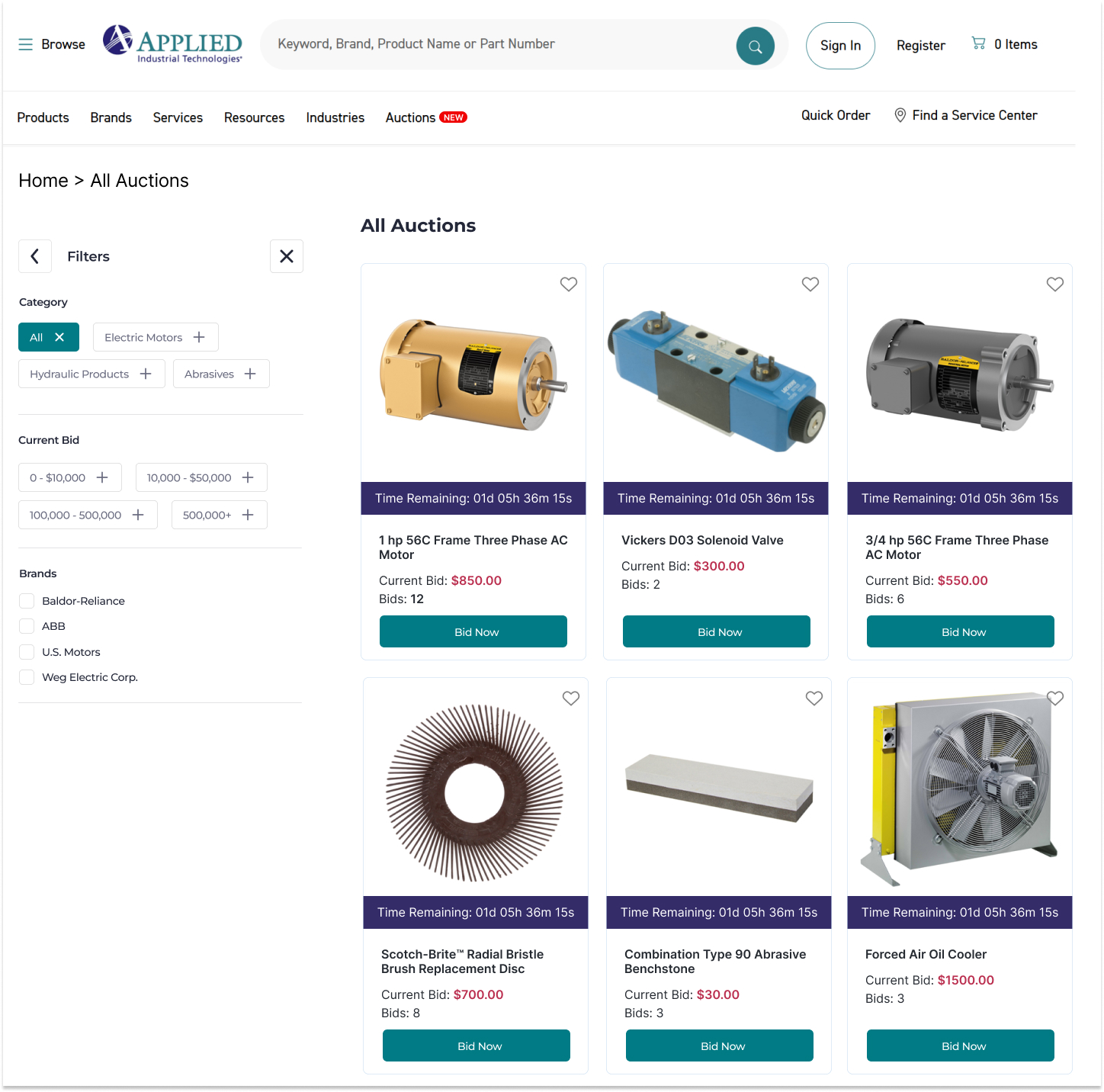1104x1092 pixels.
Task: Click the location pin icon
Action: click(x=900, y=115)
